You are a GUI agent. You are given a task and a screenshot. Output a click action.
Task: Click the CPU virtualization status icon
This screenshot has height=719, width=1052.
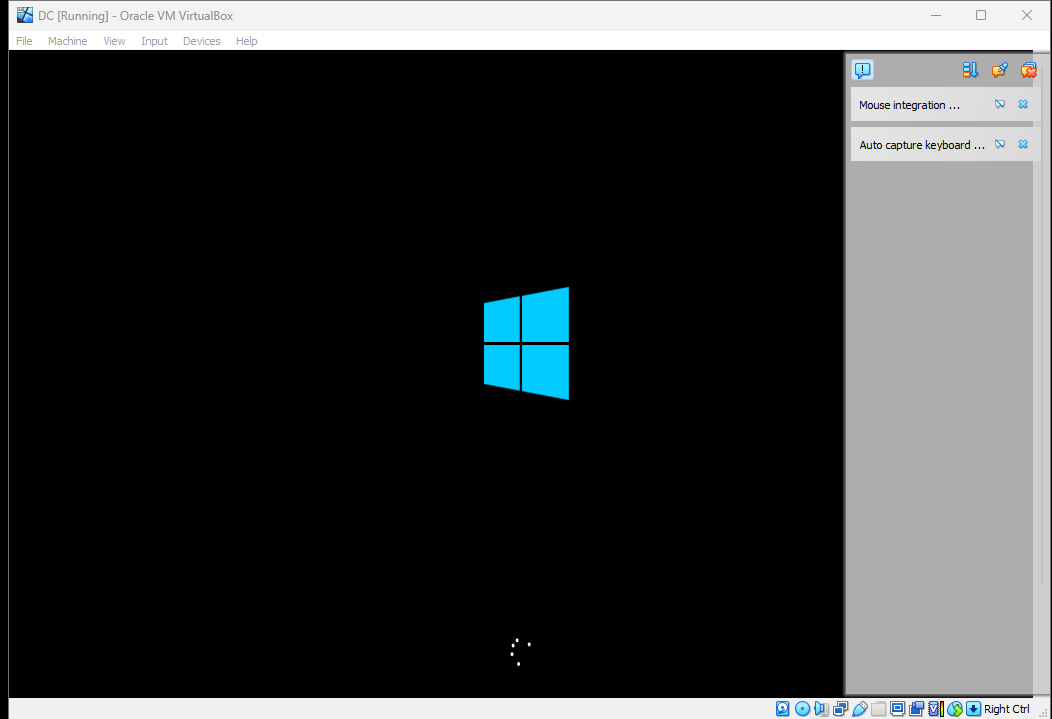tap(936, 709)
